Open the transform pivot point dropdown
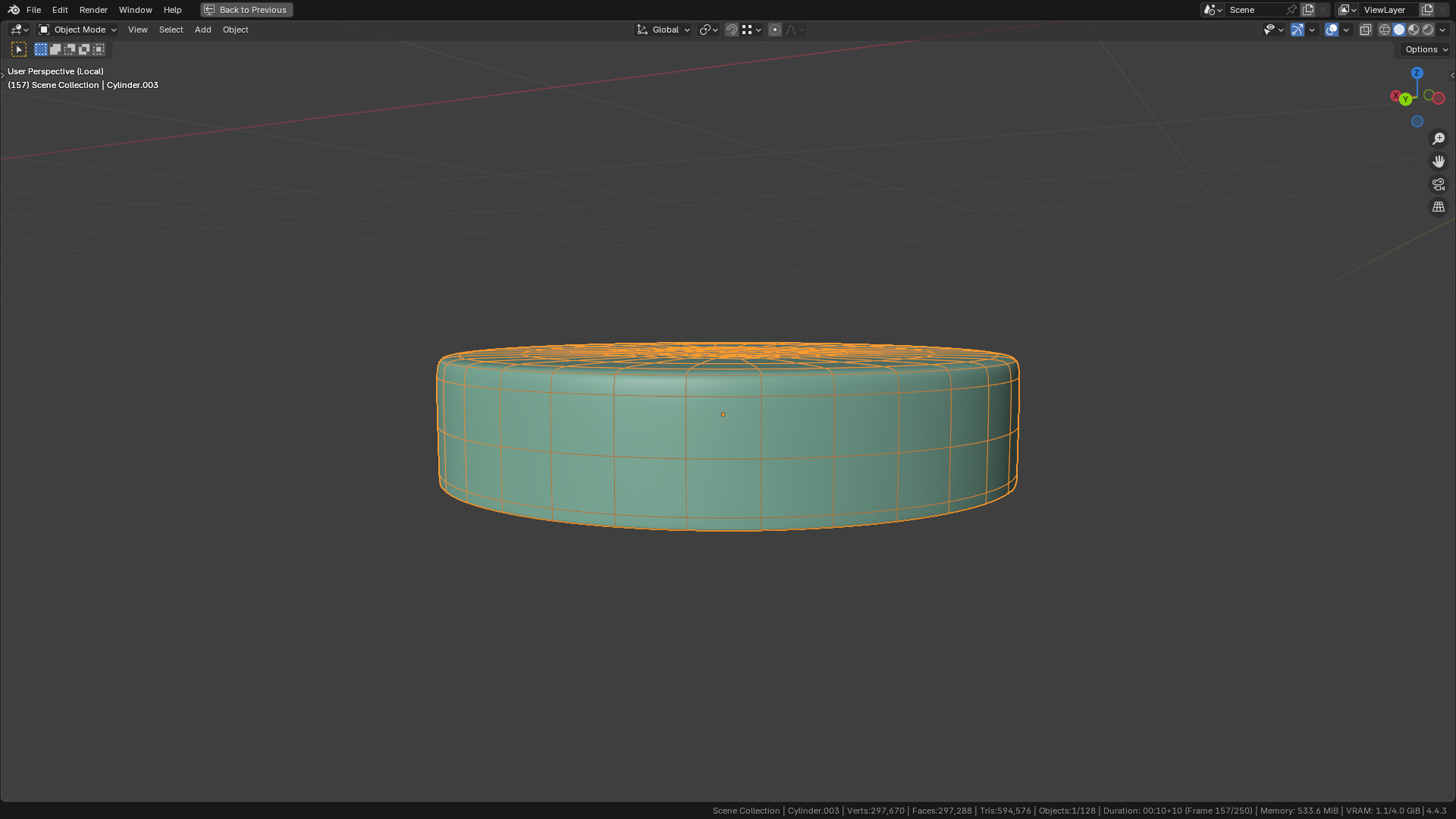The height and width of the screenshot is (819, 1456). point(708,30)
